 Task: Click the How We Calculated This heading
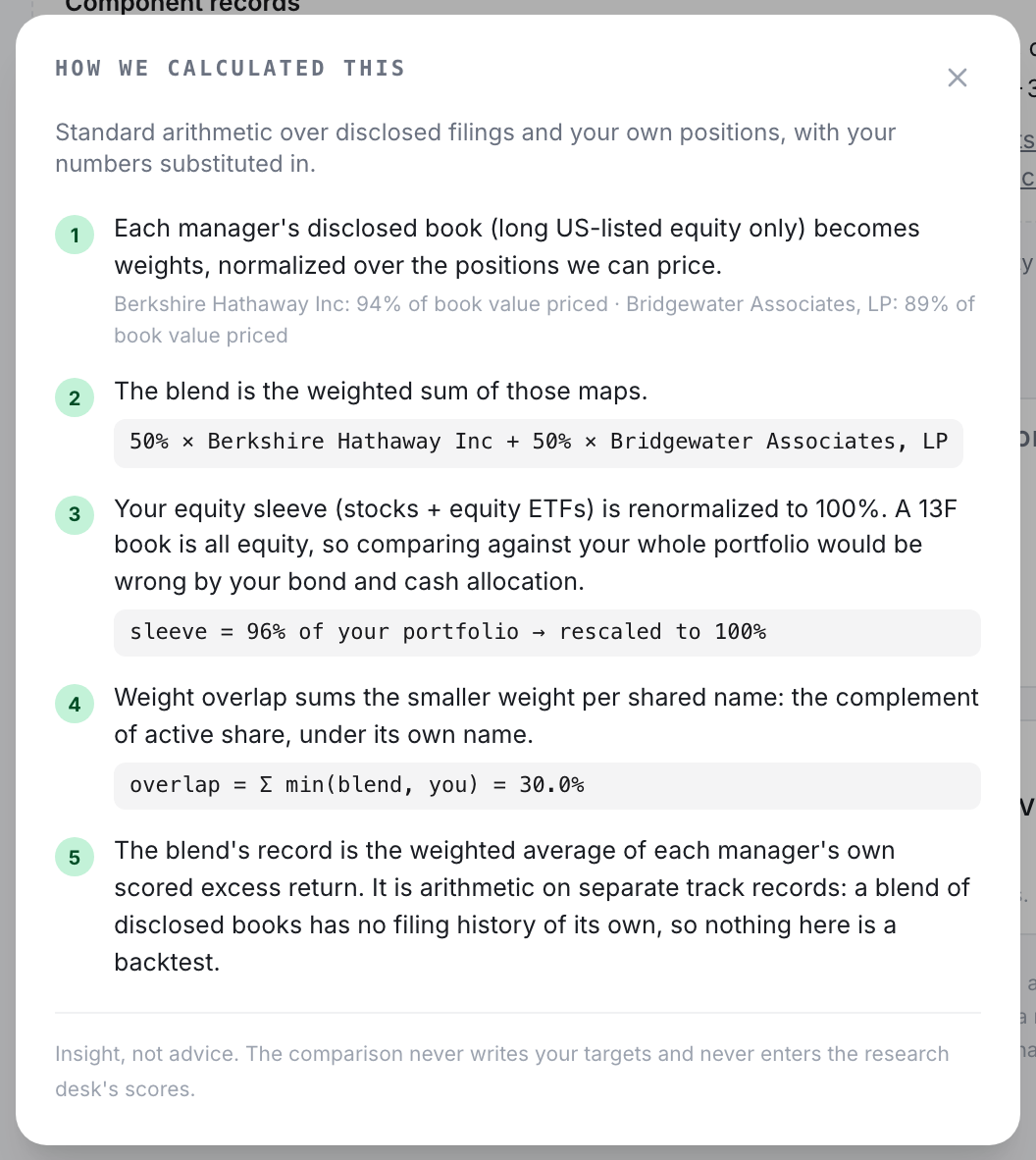230,68
